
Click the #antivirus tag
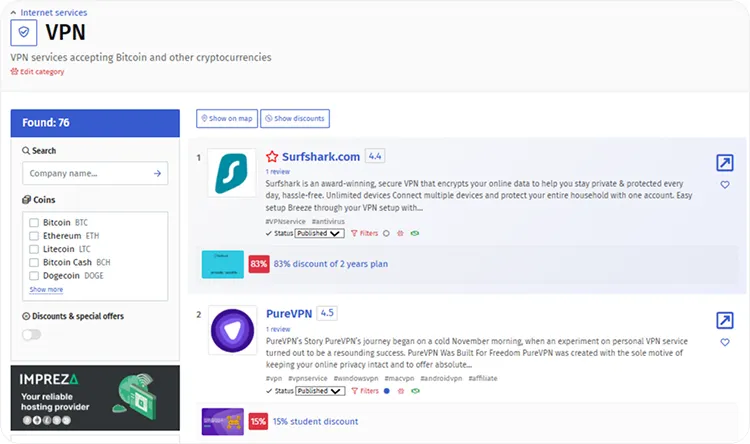point(328,222)
